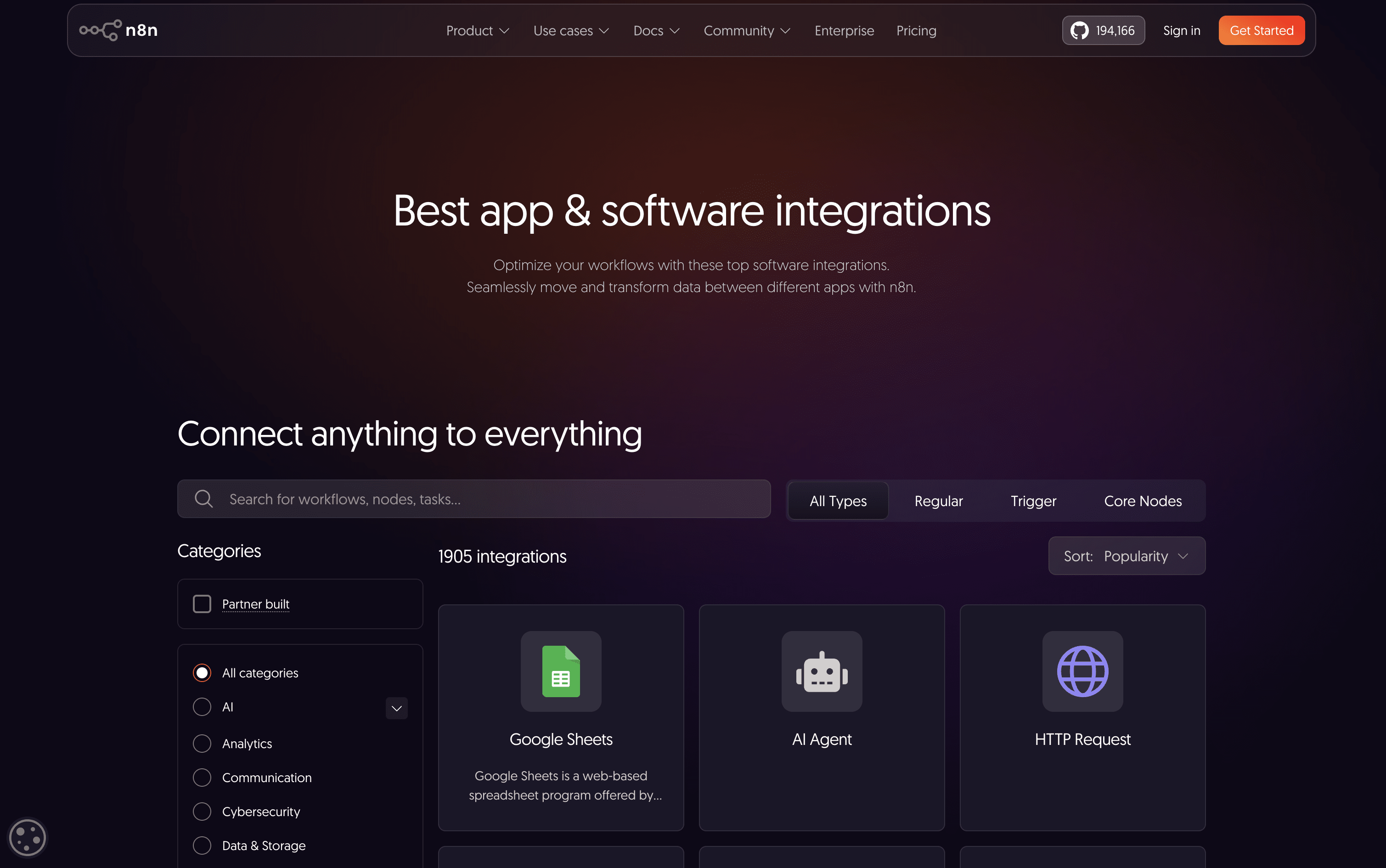This screenshot has width=1386, height=868.
Task: Click the Google Sheets description text
Action: coord(565,785)
